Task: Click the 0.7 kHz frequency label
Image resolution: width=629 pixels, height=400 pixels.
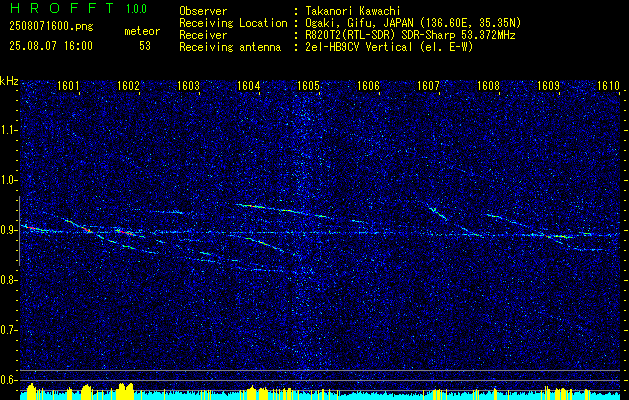Action: pyautogui.click(x=9, y=330)
